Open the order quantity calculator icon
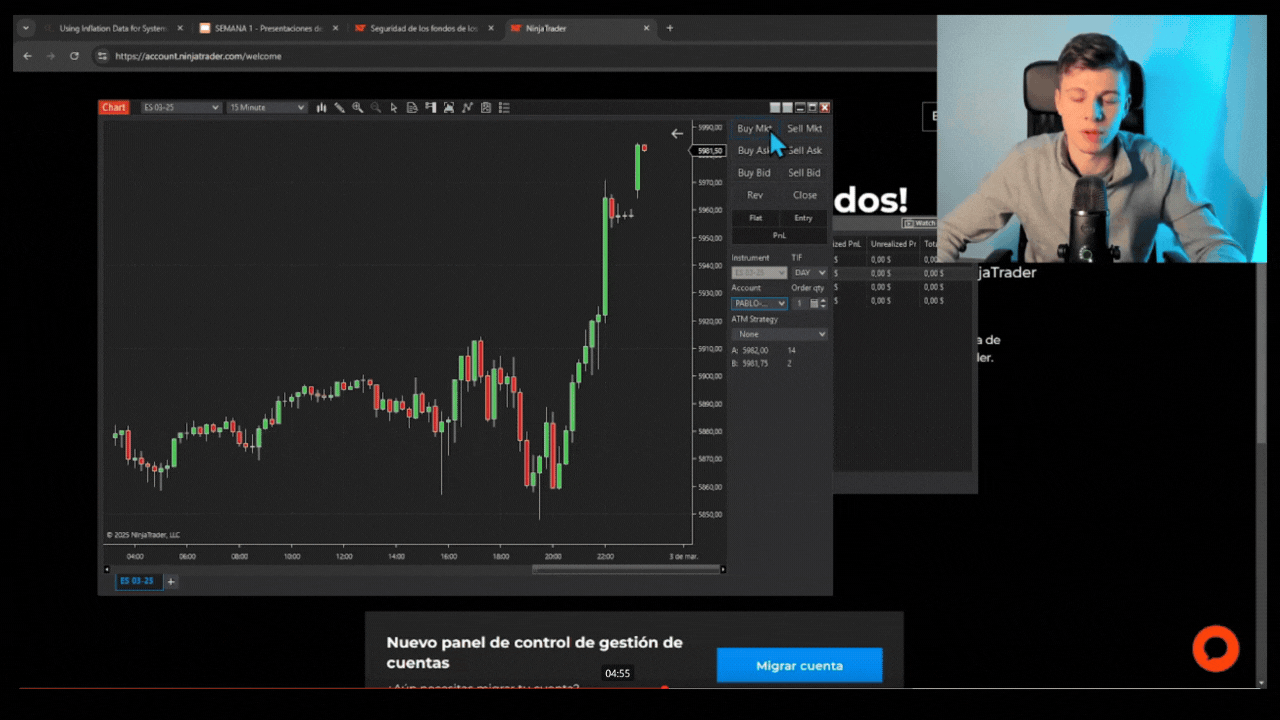 tap(814, 303)
